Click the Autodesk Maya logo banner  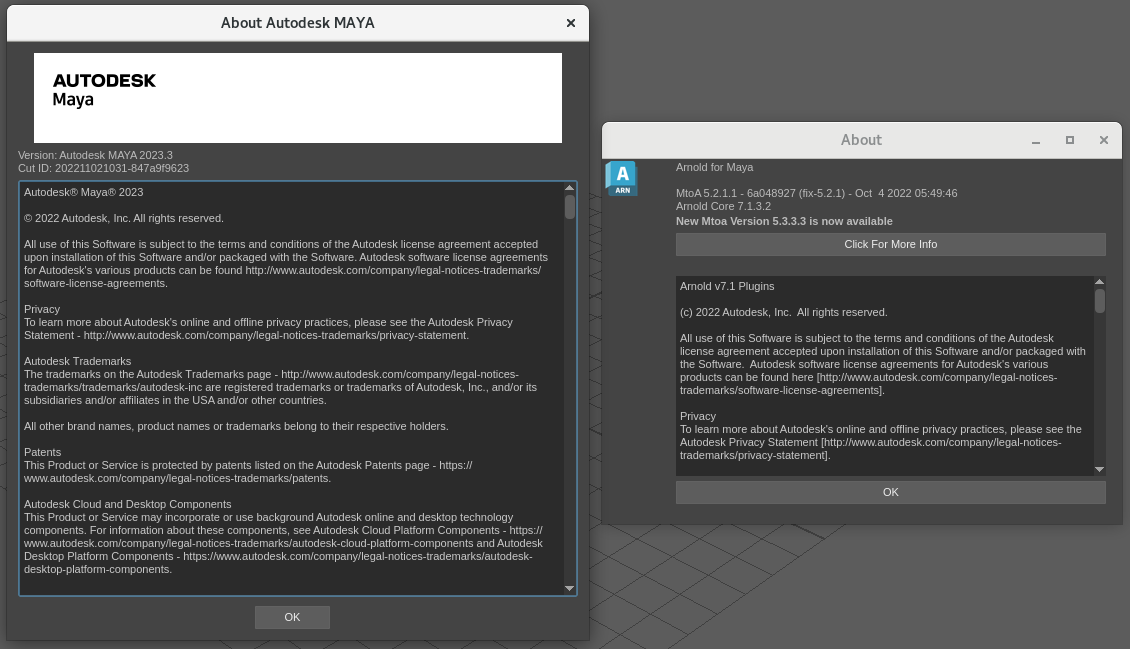(298, 98)
